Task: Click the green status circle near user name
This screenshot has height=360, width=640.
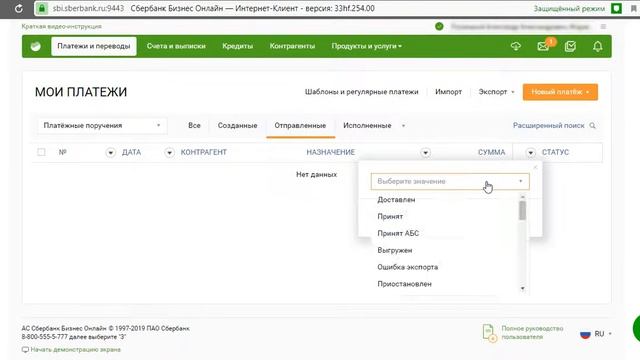Action: [439, 27]
